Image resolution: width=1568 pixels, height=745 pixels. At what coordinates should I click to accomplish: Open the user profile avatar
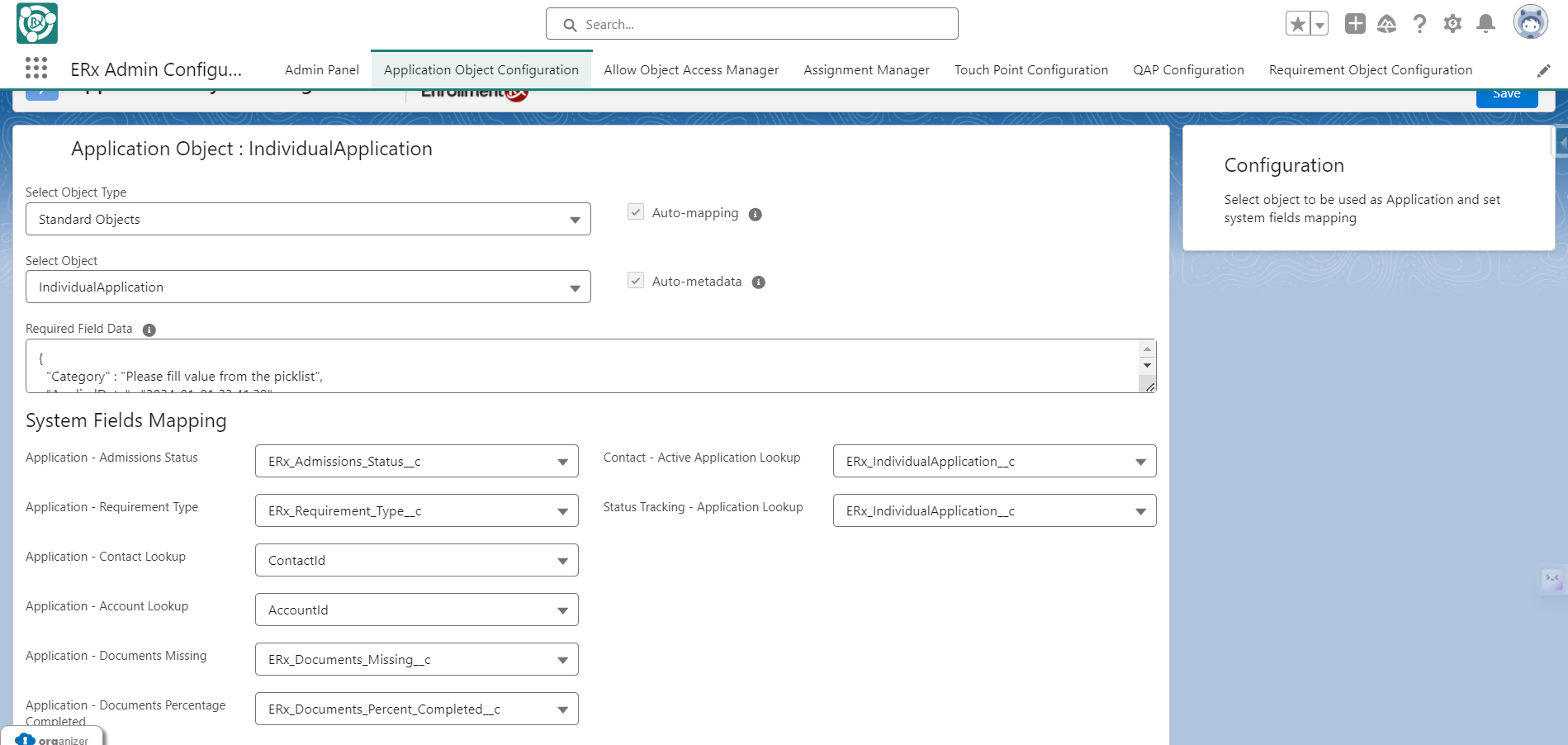1530,22
